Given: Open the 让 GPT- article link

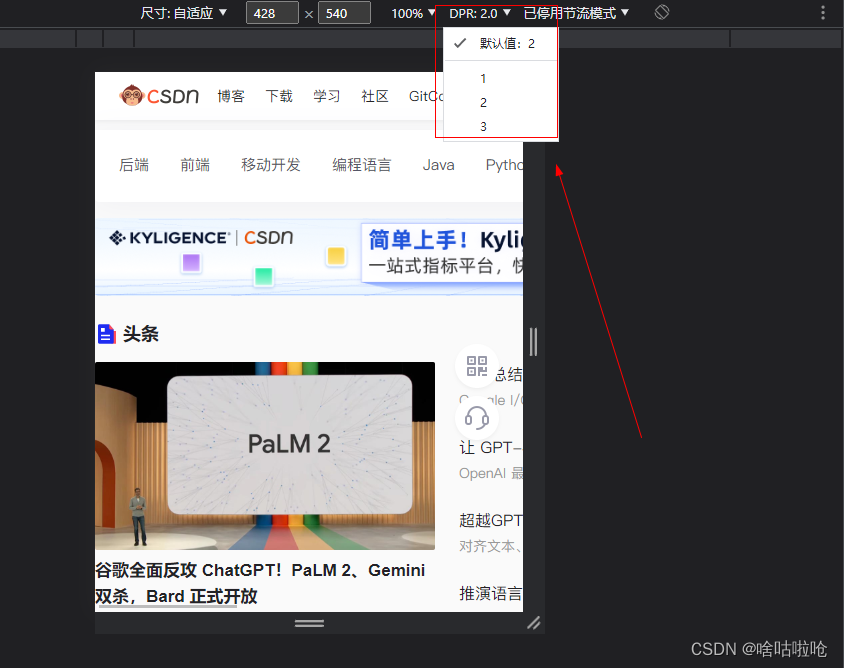Looking at the screenshot, I should coord(490,447).
